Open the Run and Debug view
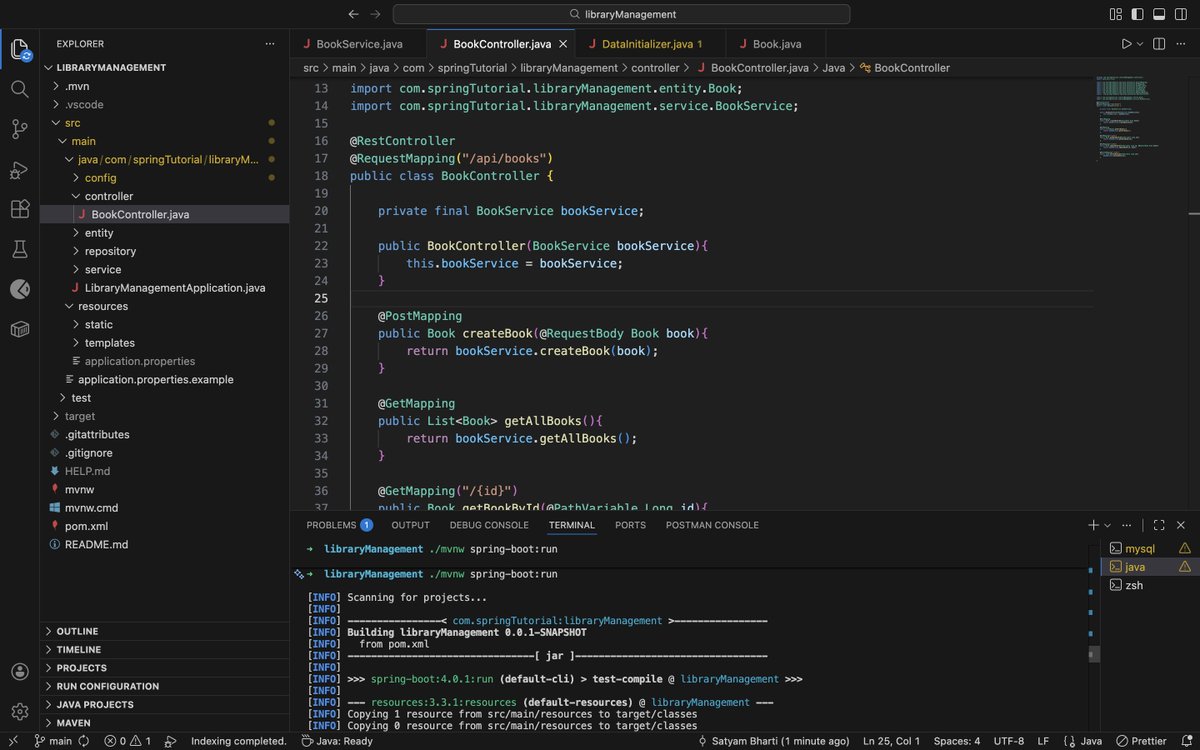 click(x=20, y=169)
